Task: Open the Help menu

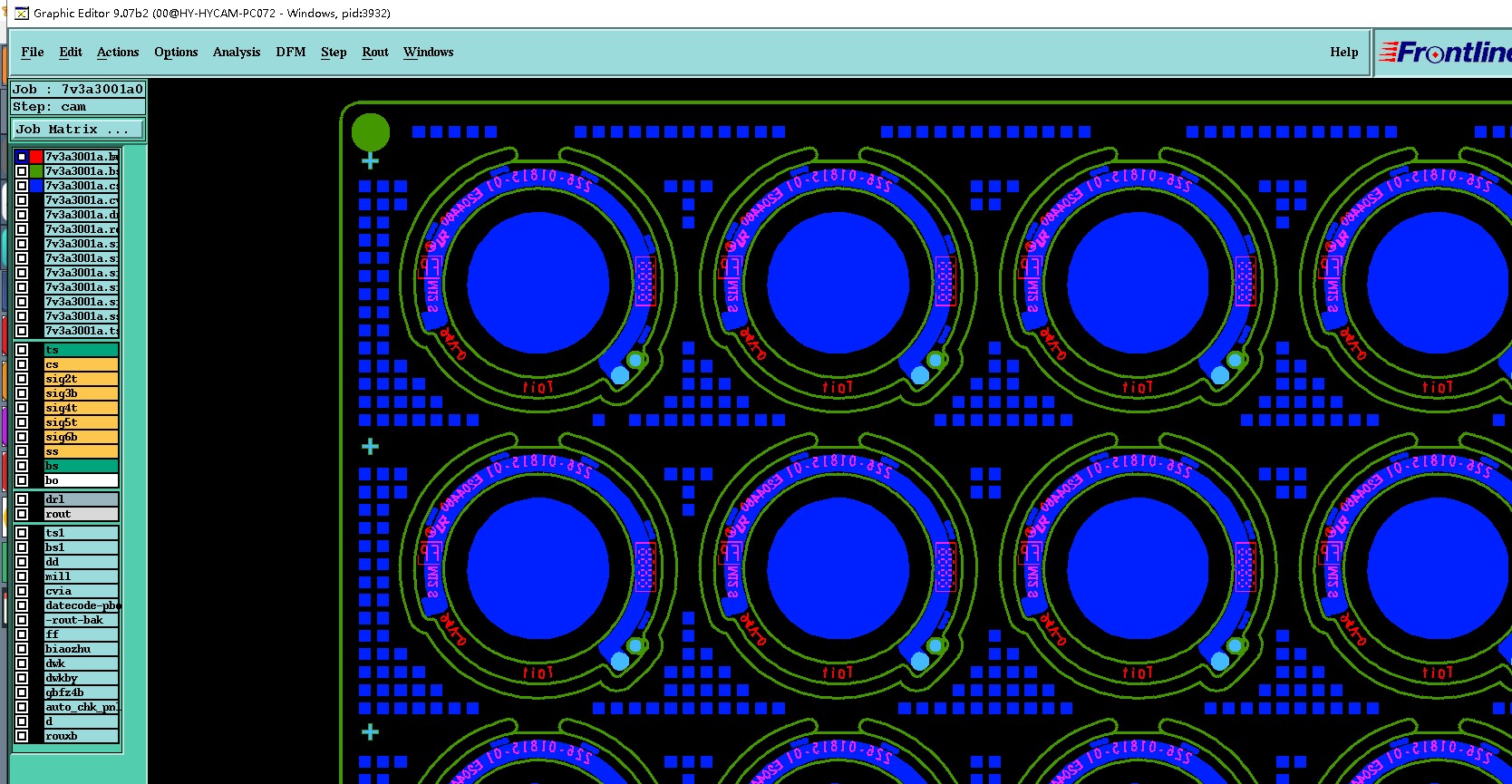Action: (1344, 52)
